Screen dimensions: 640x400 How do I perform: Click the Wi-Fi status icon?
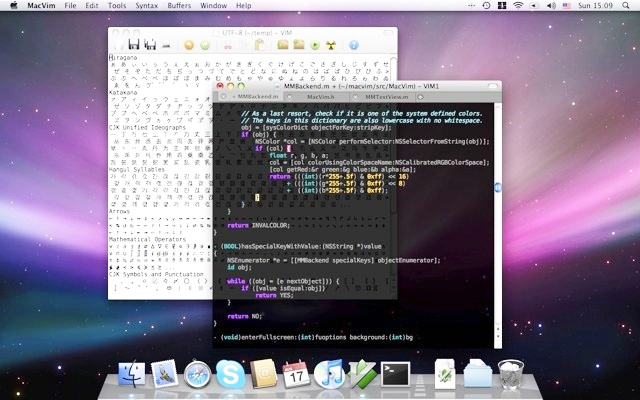click(518, 6)
